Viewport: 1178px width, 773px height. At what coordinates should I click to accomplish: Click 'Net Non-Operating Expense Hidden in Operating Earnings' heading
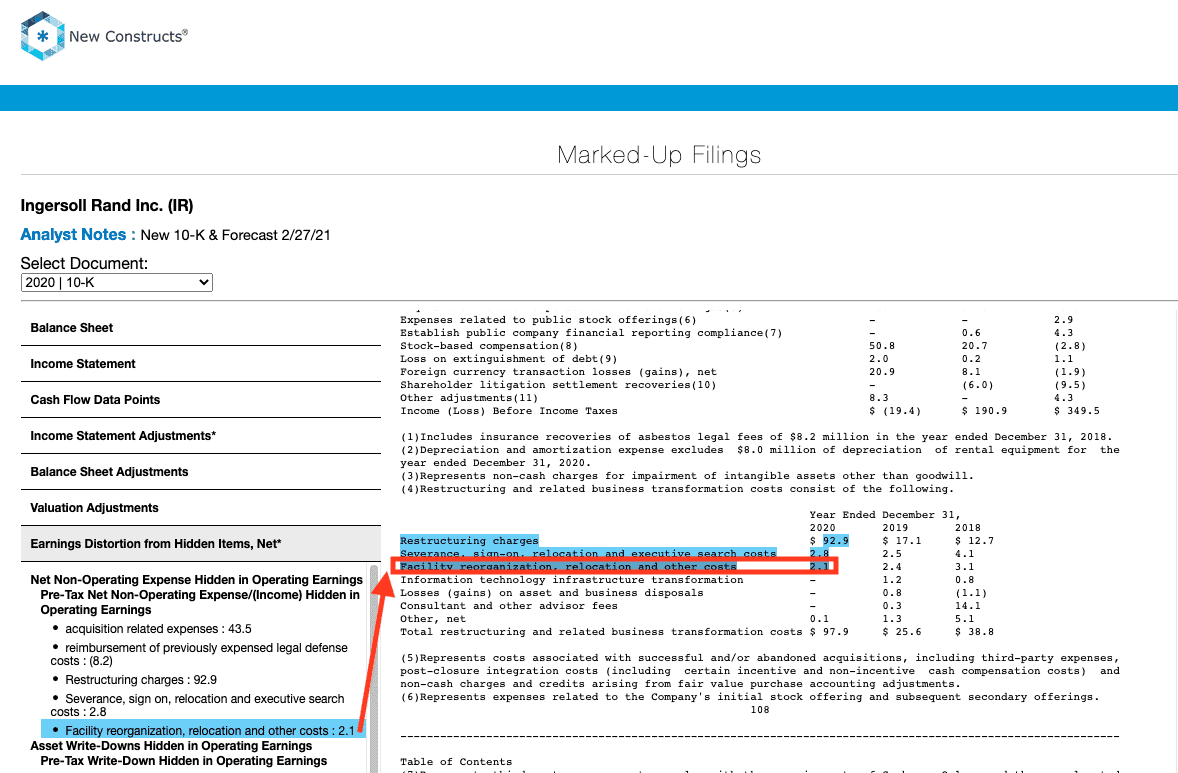pyautogui.click(x=196, y=580)
